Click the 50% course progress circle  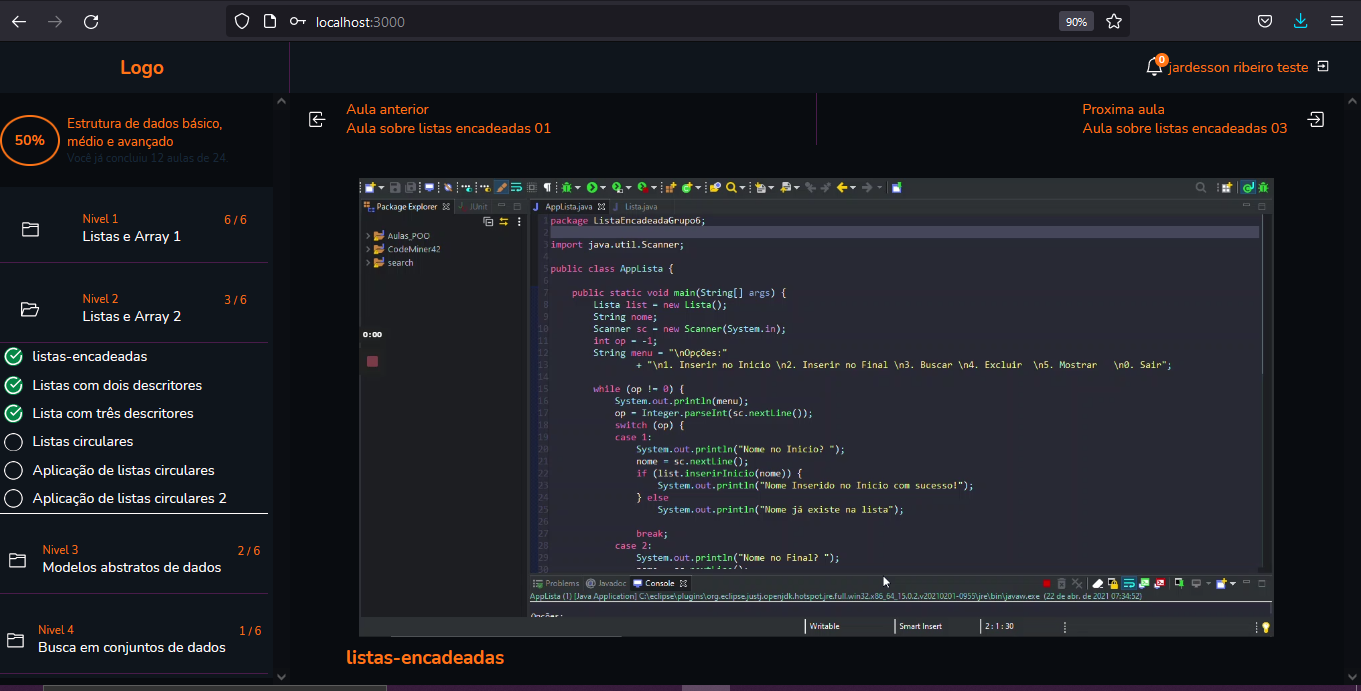coord(30,141)
